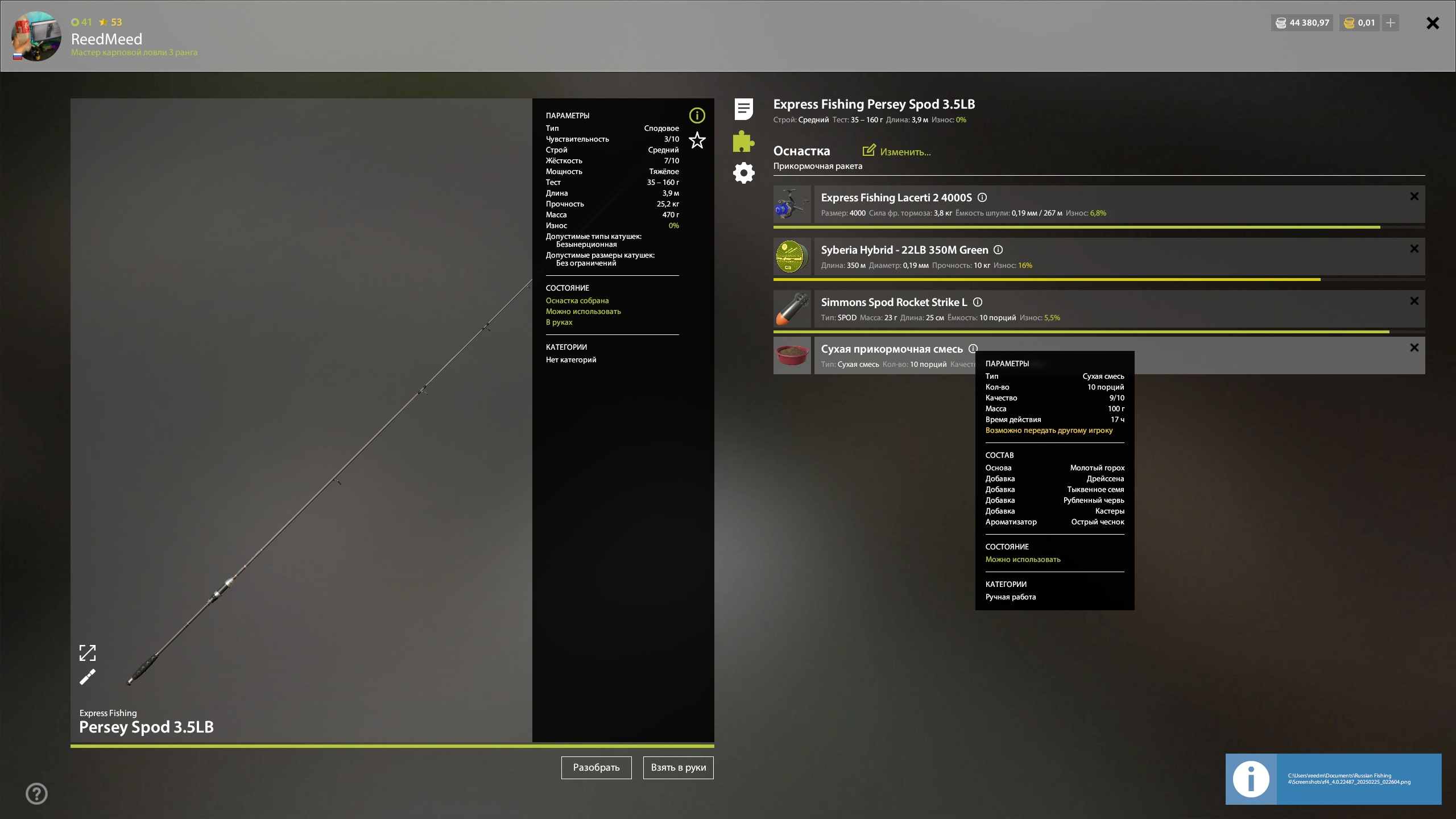Image resolution: width=1456 pixels, height=819 pixels.
Task: Show info for Сухая прикормочная смесь
Action: 973,349
